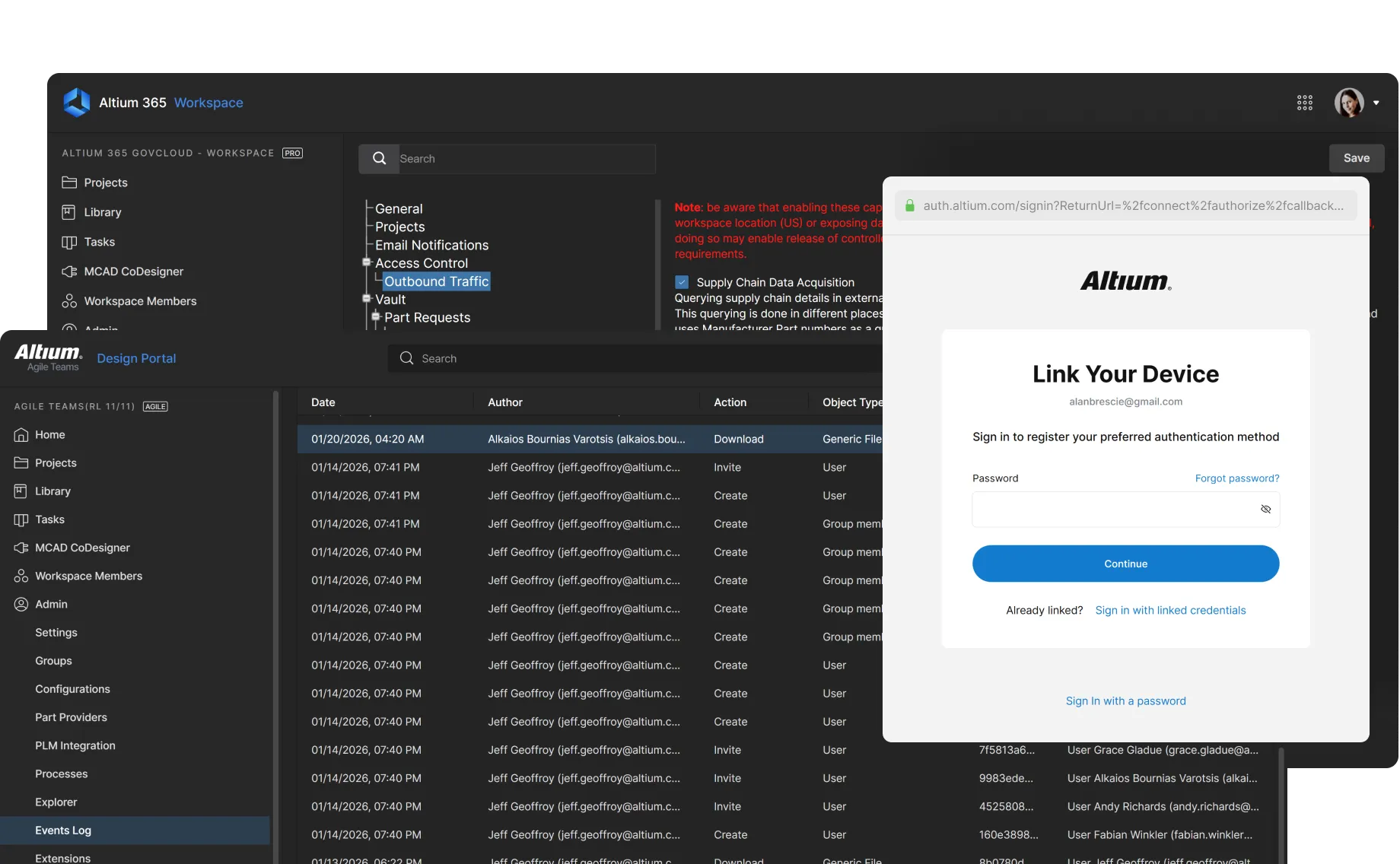Viewport: 1400px width, 864px height.
Task: Click the Workspace Members icon in Design Portal sidebar
Action: (21, 576)
